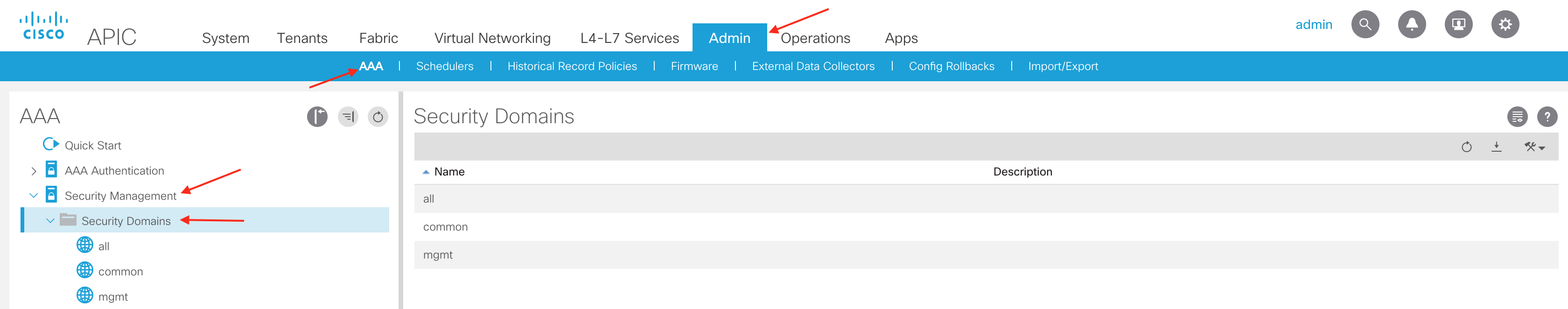
Task: Expand the AAA Authentication tree node
Action: point(34,171)
